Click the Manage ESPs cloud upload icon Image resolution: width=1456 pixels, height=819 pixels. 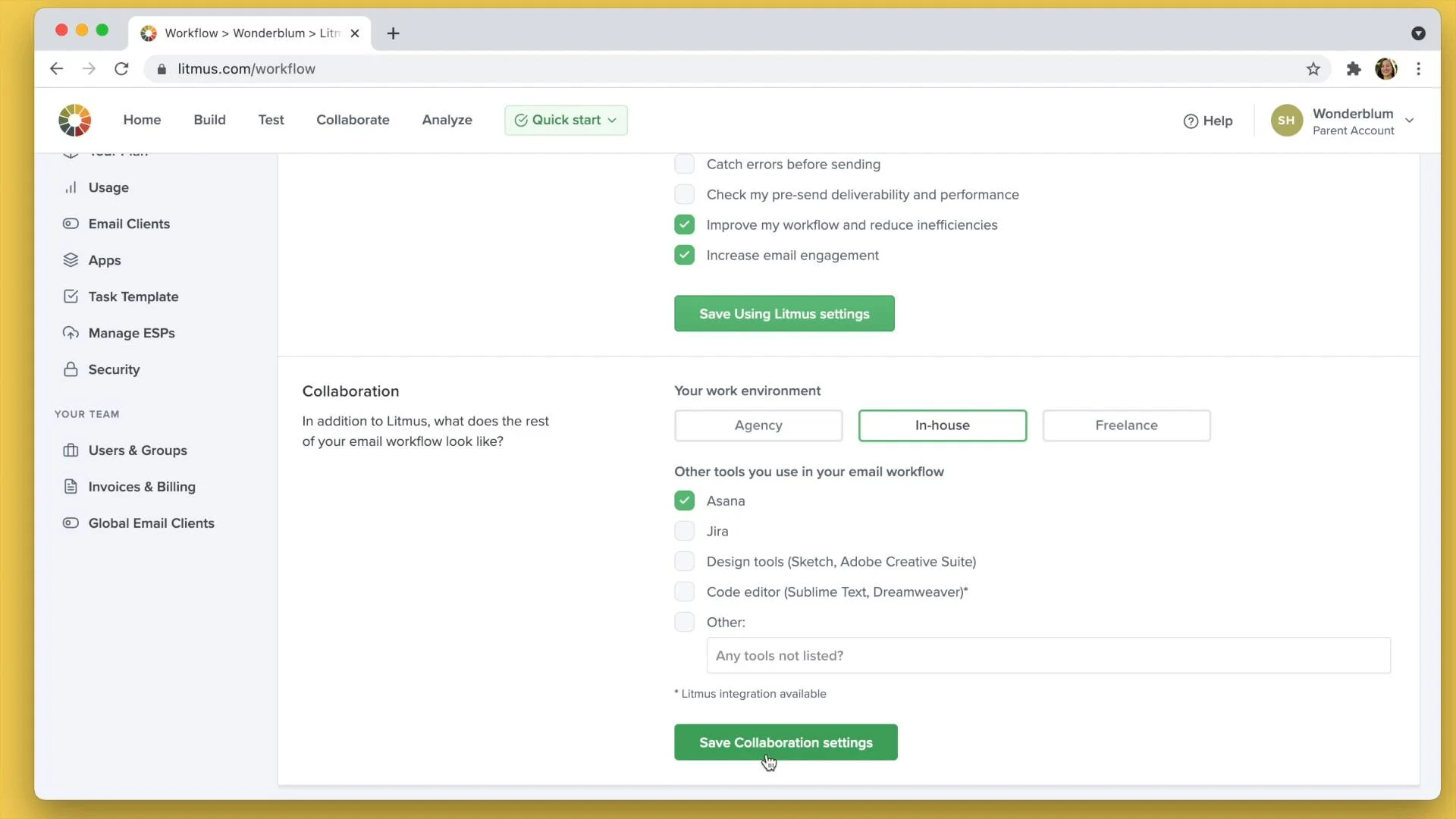71,333
